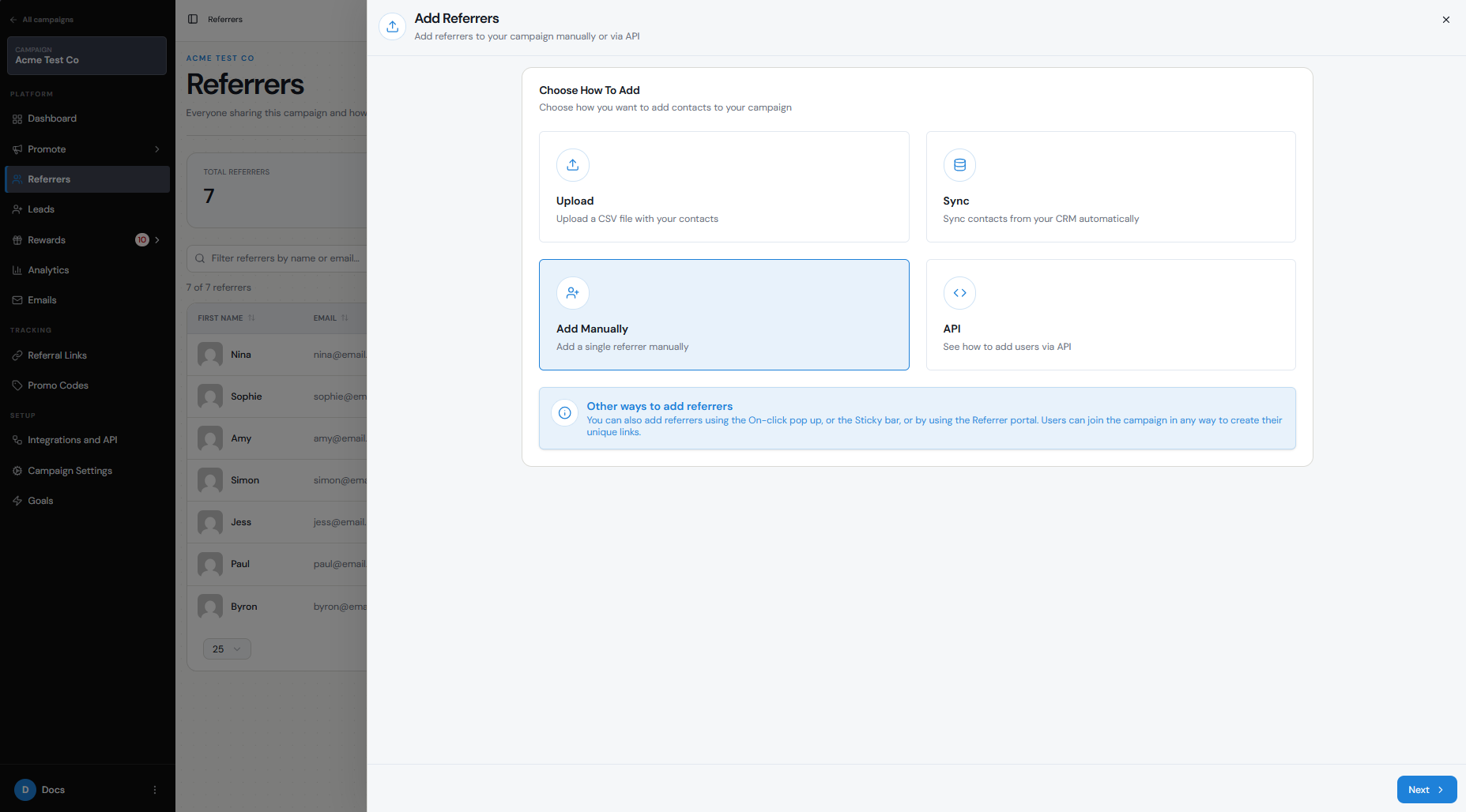Select the Upload CSV option card
The height and width of the screenshot is (812, 1466).
coord(724,186)
